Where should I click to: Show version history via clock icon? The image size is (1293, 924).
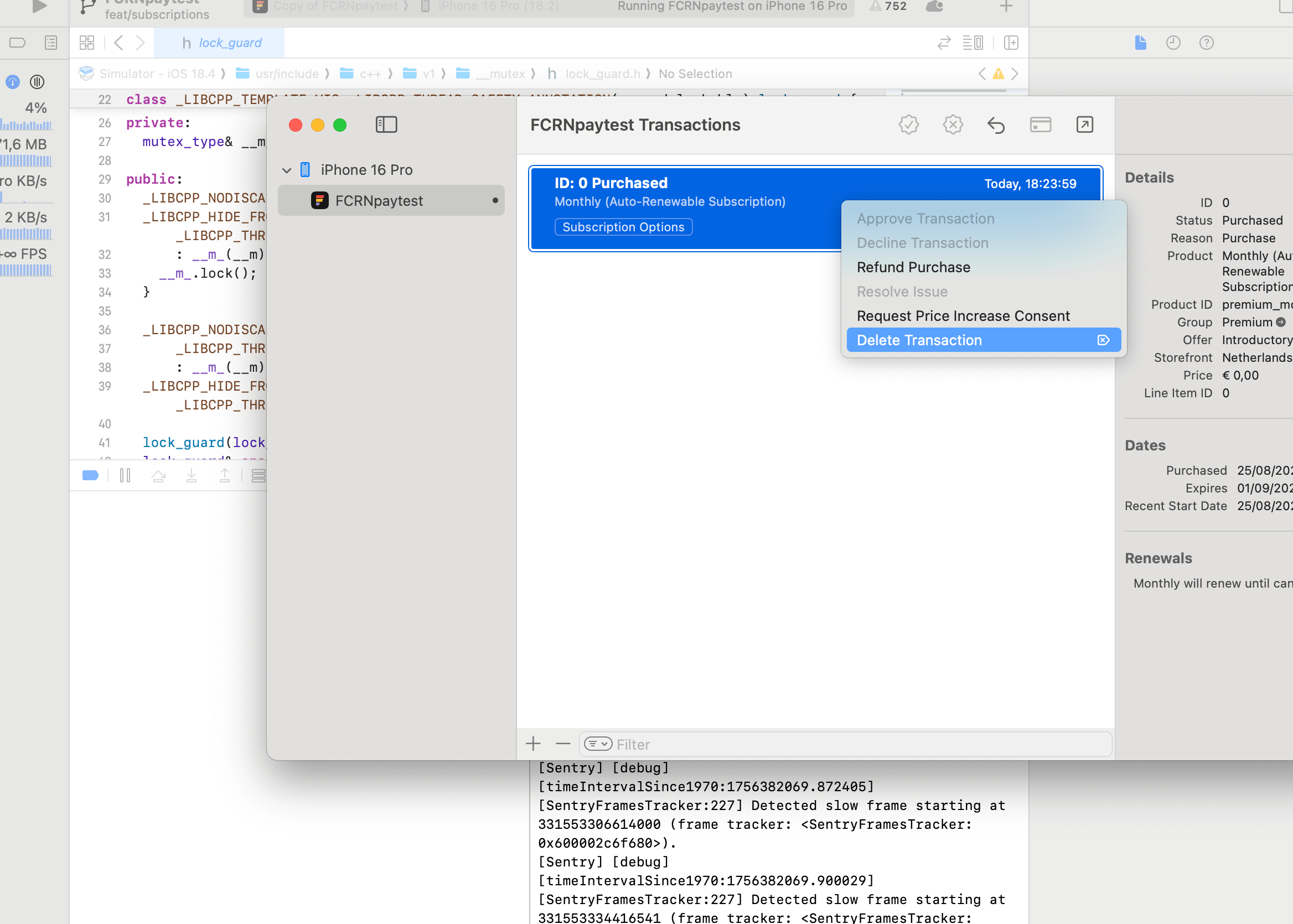(x=1173, y=43)
